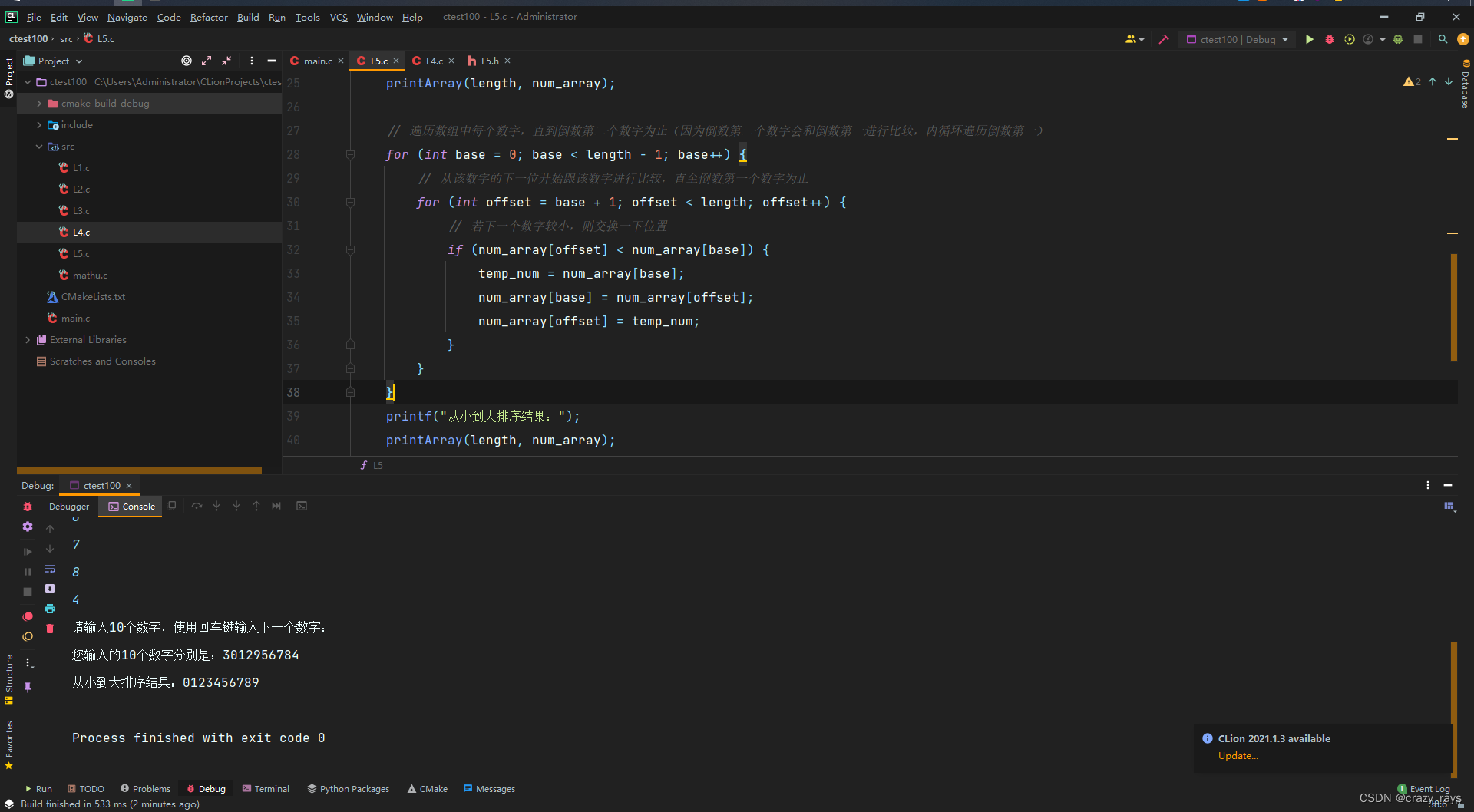
Task: Open the Terminal tool window
Action: pos(266,789)
